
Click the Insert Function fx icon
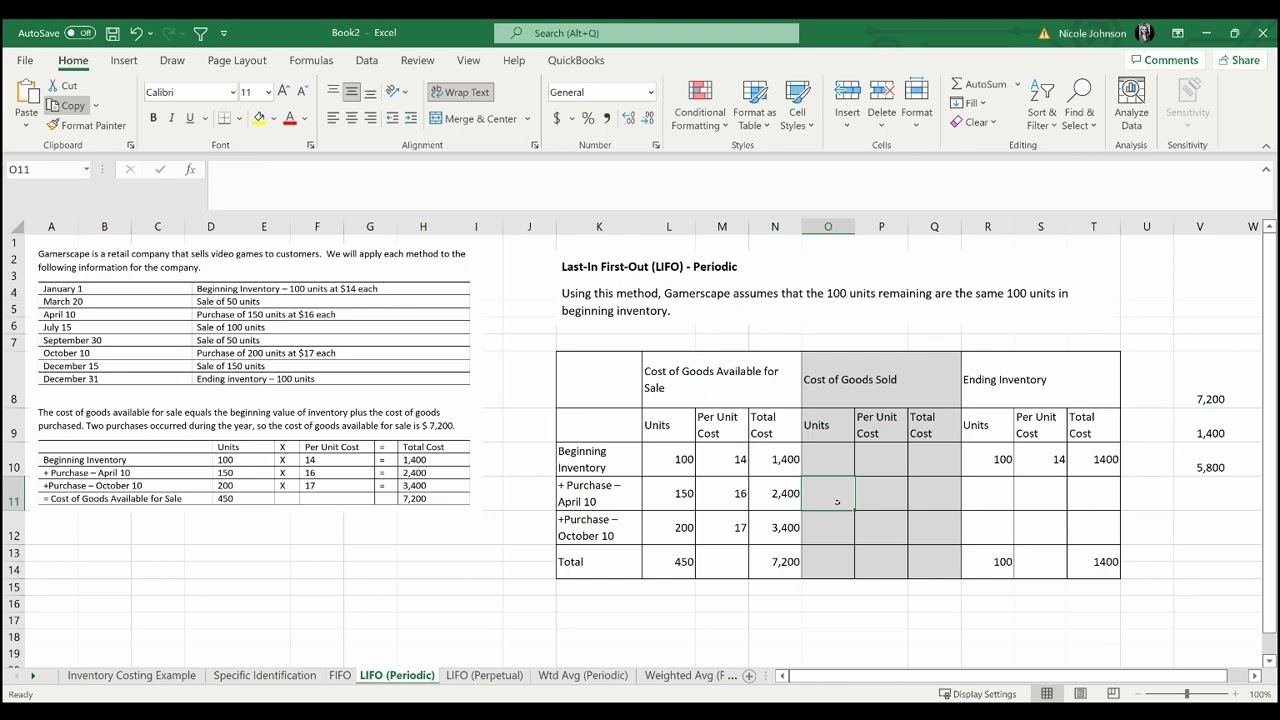point(190,170)
